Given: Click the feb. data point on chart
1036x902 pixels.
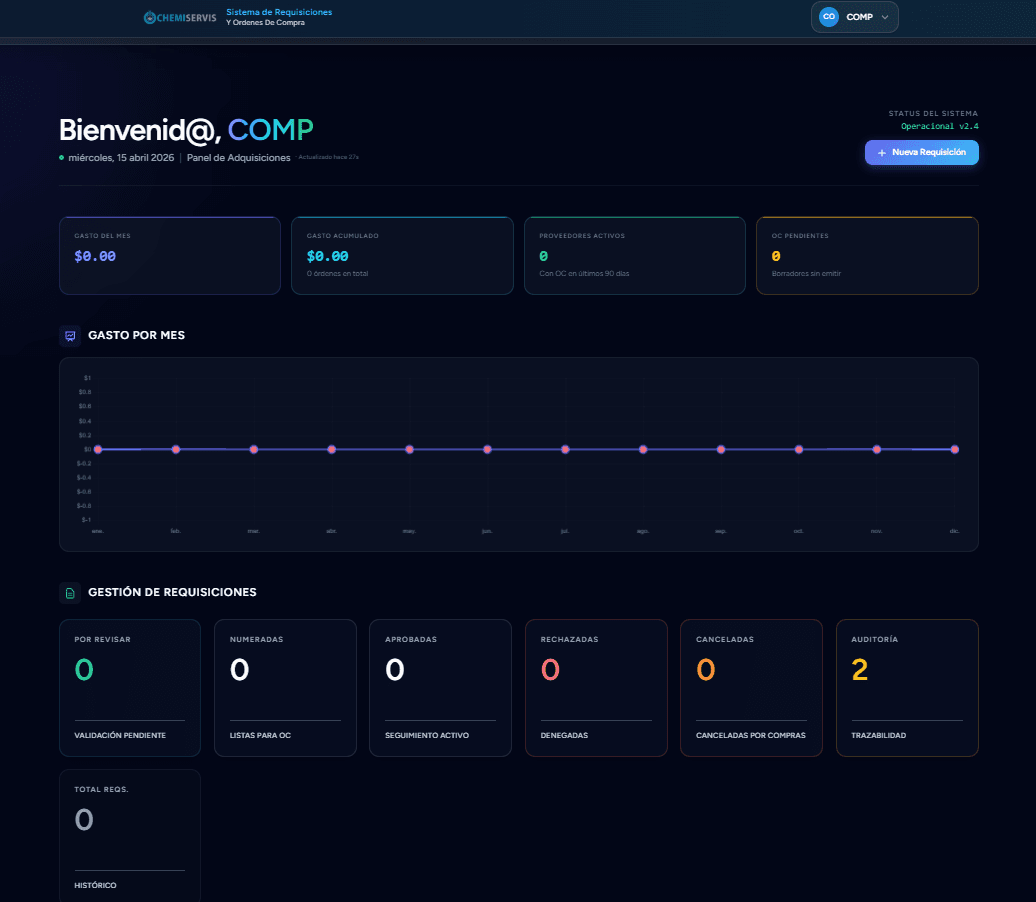Looking at the screenshot, I should (176, 449).
